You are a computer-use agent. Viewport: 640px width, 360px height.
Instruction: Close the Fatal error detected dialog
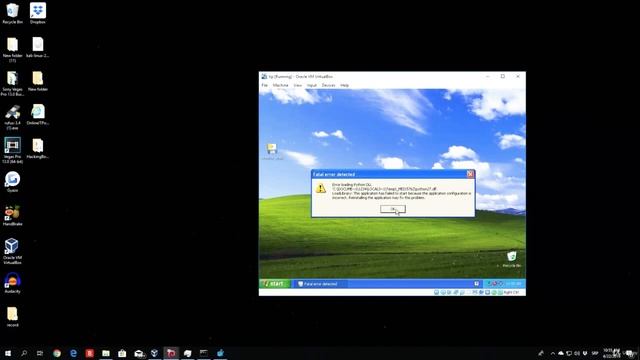pyautogui.click(x=470, y=174)
